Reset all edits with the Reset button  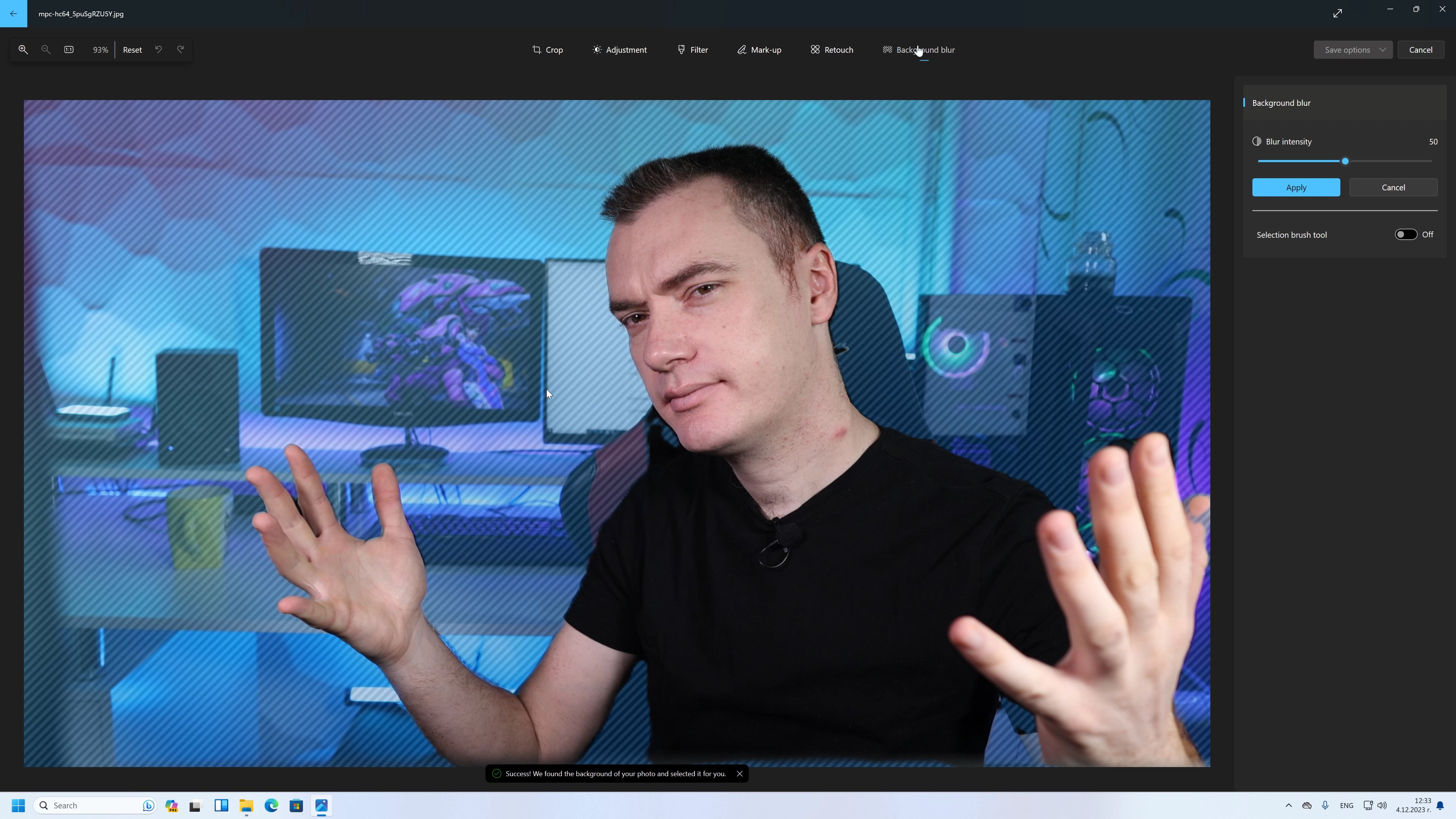132,50
